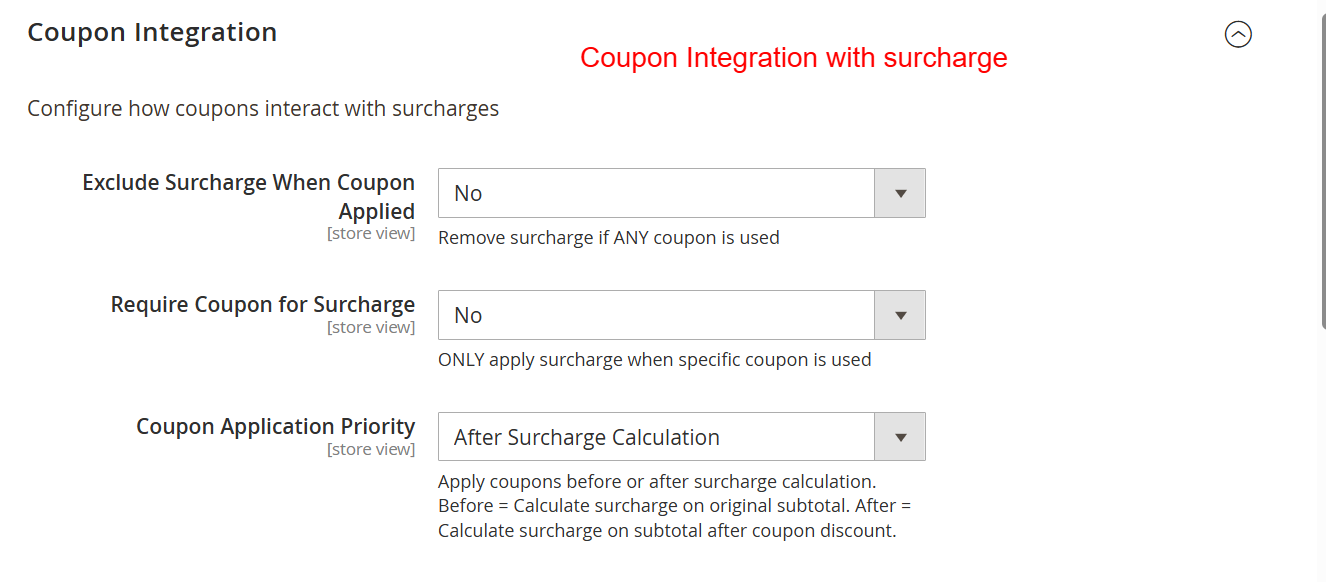The image size is (1326, 582).
Task: Click the Require Coupon for Surcharge label
Action: point(262,304)
